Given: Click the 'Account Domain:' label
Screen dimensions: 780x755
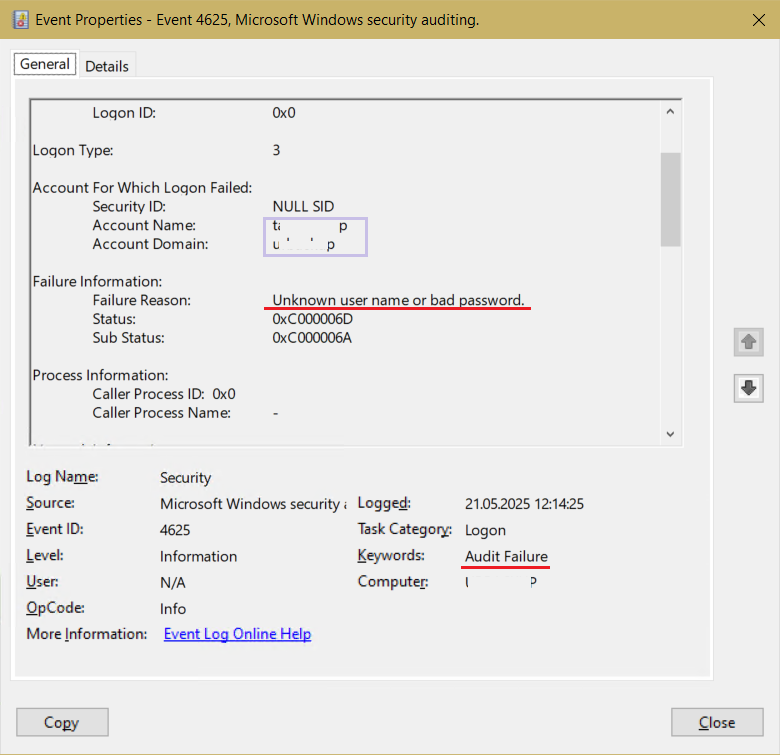Looking at the screenshot, I should (x=150, y=244).
